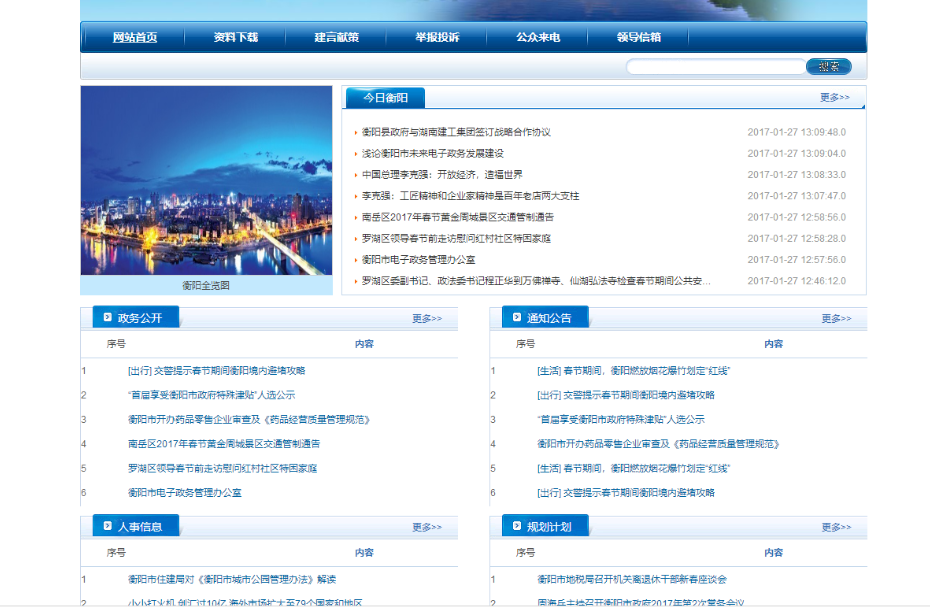Open the 举报投诉 navigation item

click(437, 37)
